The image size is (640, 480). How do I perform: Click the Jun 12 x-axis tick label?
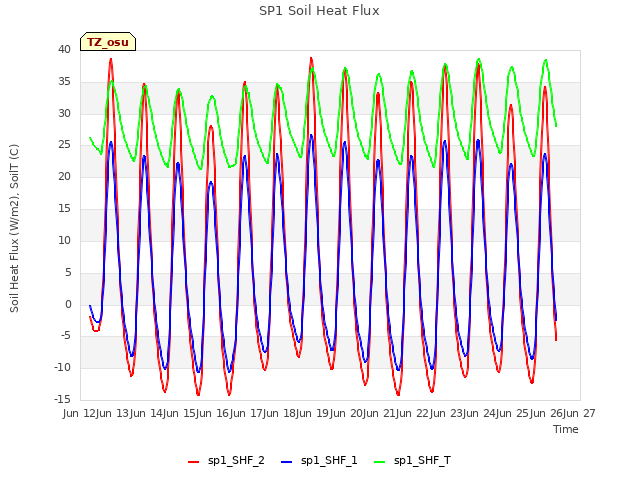(80, 413)
